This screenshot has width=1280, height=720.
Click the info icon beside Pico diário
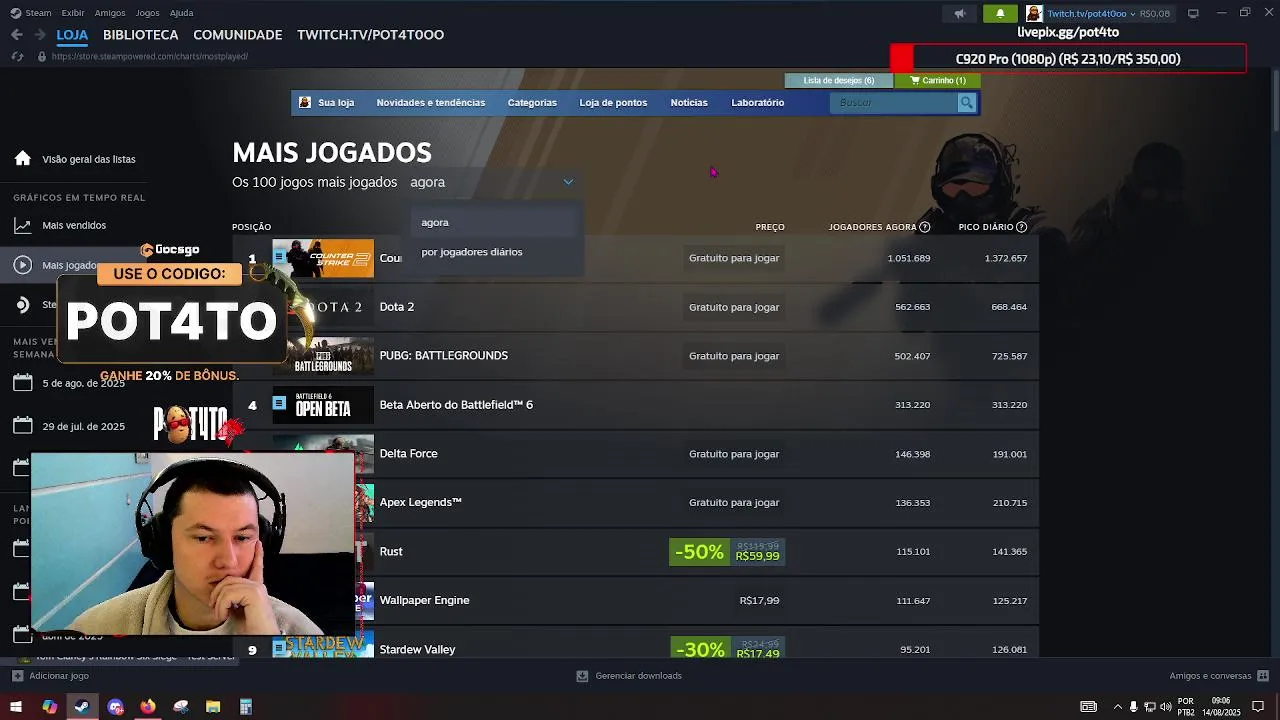(x=1021, y=227)
